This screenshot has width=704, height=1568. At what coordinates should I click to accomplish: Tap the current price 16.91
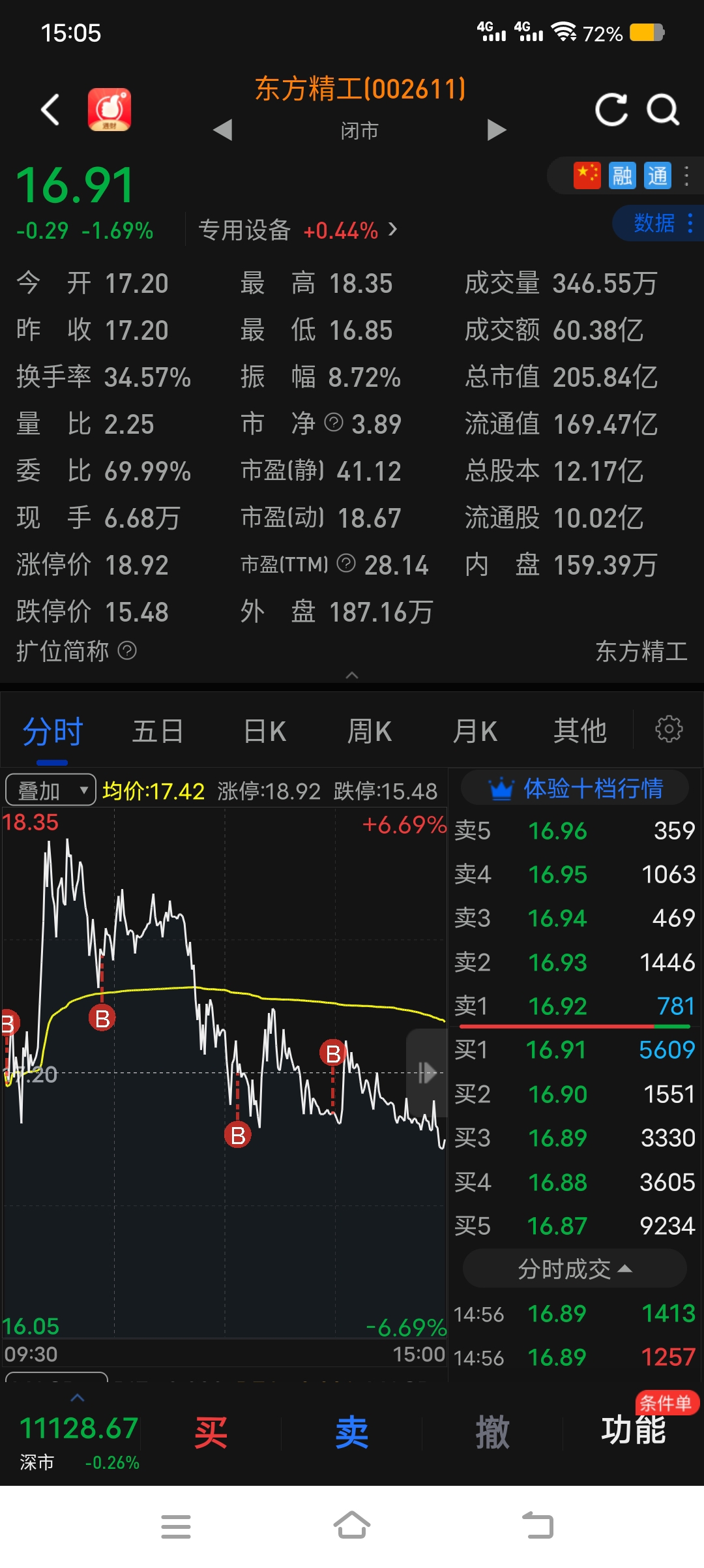click(x=76, y=185)
